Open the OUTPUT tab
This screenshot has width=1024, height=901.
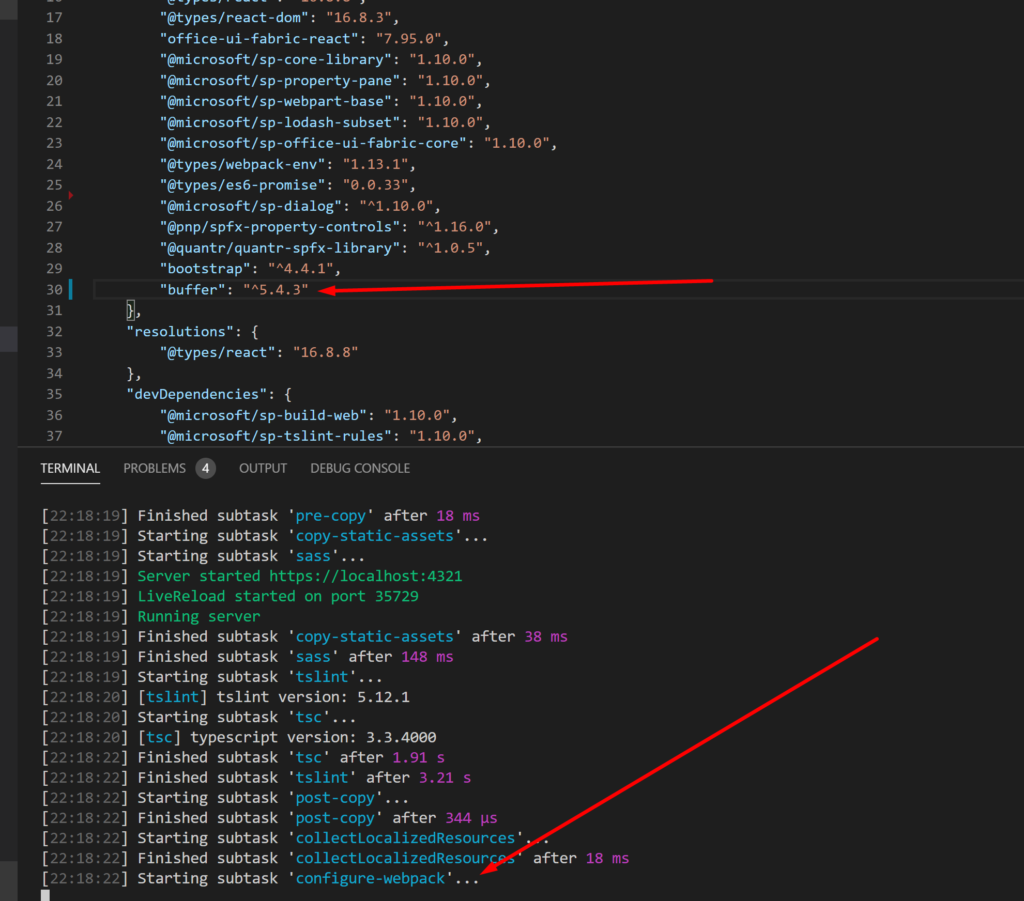(263, 468)
